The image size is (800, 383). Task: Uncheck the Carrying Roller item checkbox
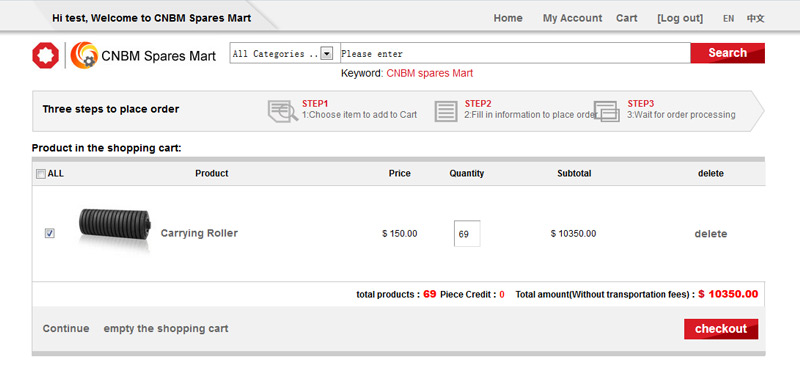coord(49,233)
